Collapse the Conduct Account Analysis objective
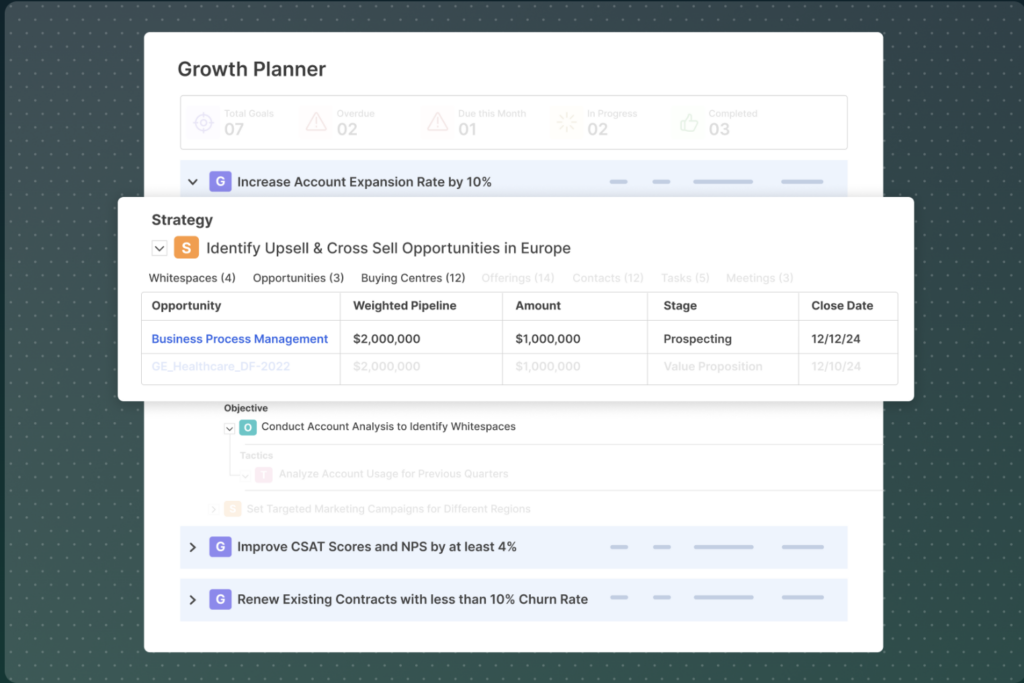The width and height of the screenshot is (1024, 683). pos(229,428)
